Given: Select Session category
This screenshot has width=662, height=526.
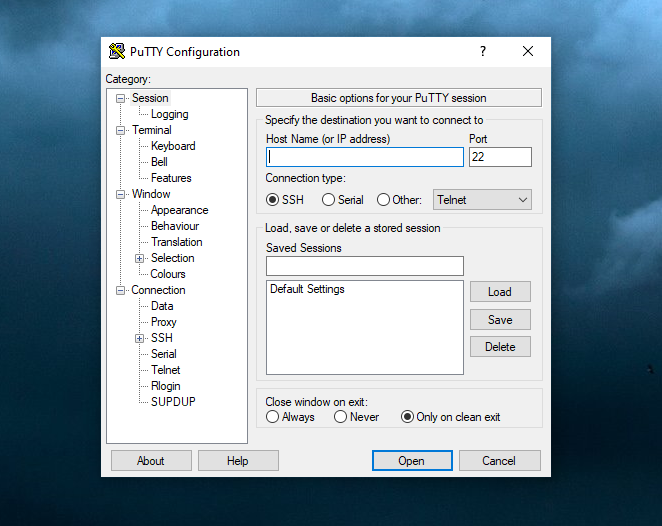Looking at the screenshot, I should tap(150, 98).
